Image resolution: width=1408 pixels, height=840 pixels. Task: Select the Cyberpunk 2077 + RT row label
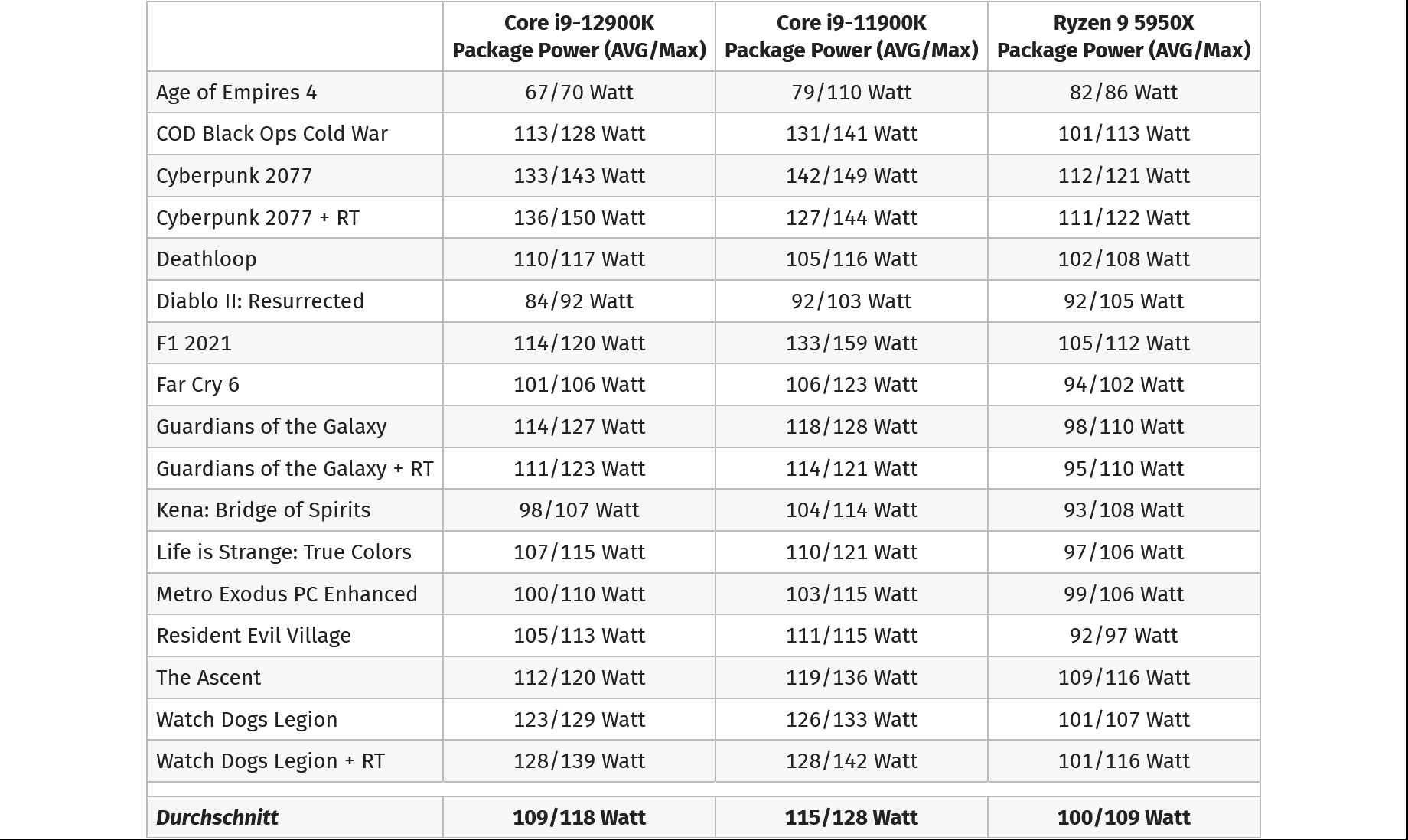pos(258,218)
